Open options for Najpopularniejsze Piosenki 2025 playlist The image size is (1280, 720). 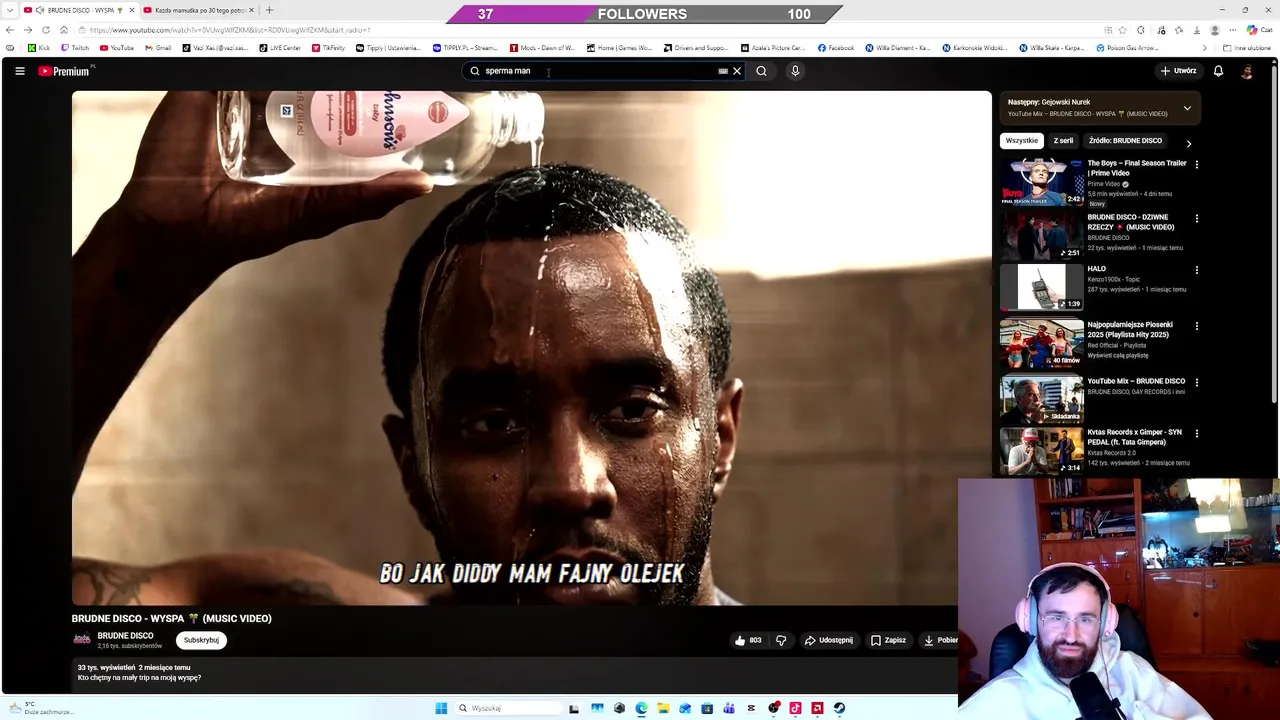coord(1196,326)
